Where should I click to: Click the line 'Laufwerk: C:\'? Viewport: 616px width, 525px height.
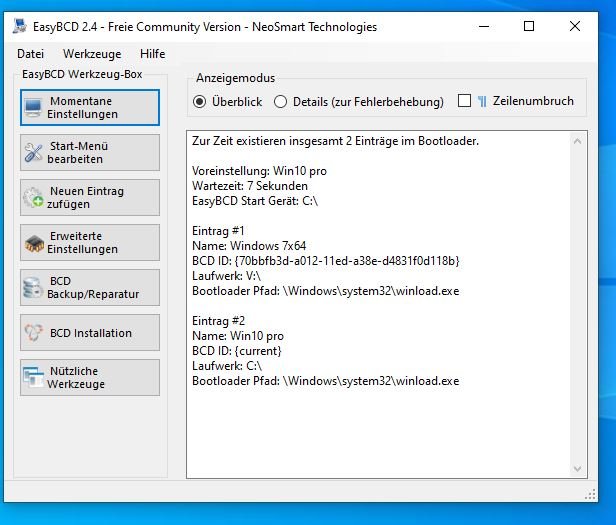tap(227, 366)
